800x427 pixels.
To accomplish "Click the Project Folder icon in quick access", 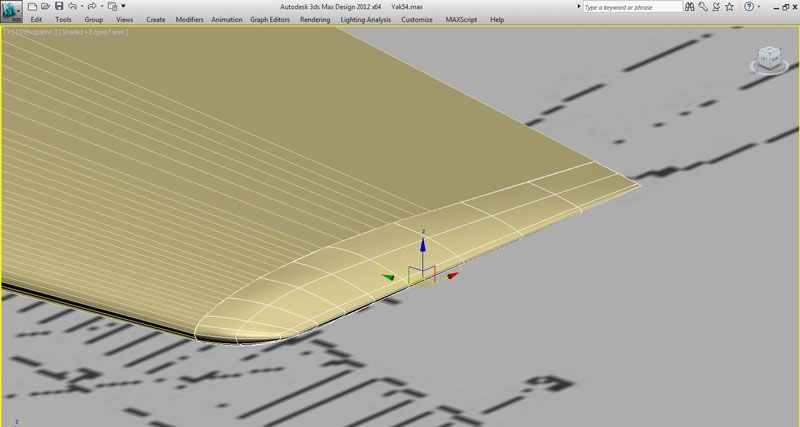I will pyautogui.click(x=113, y=7).
